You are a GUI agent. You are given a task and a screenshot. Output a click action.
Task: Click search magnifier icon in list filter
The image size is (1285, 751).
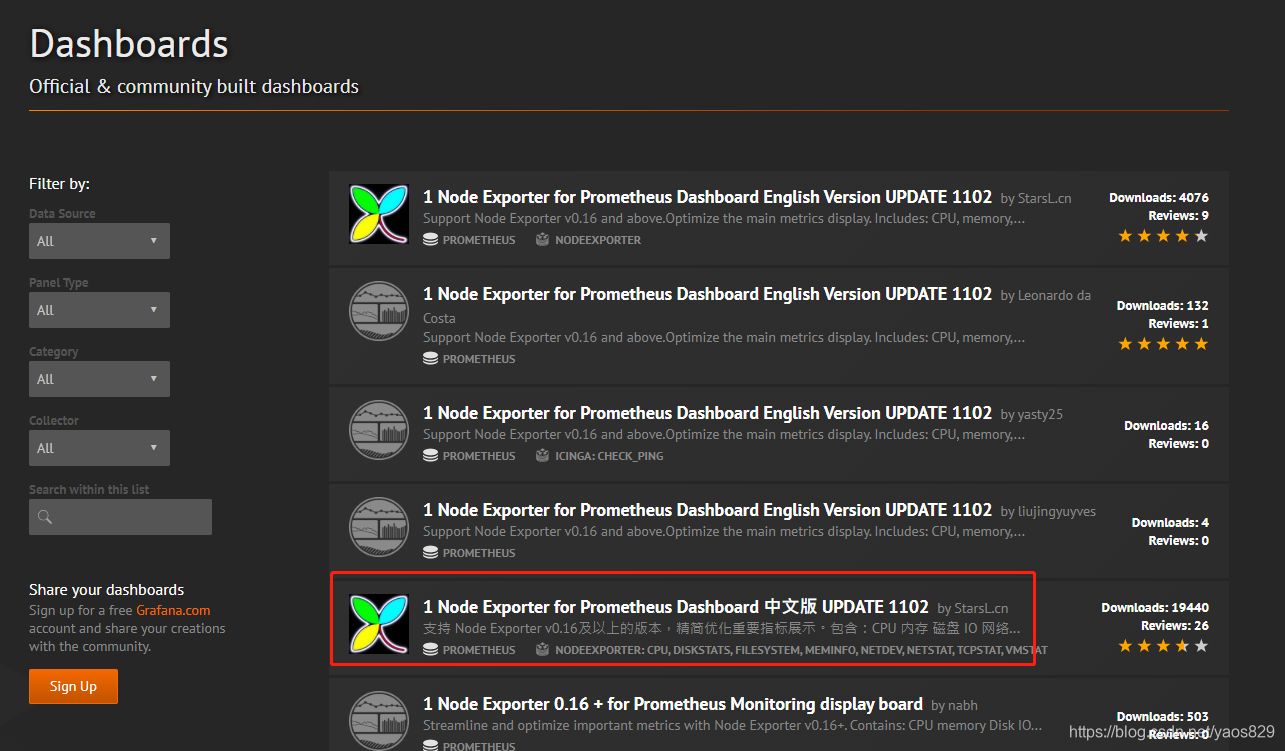45,517
